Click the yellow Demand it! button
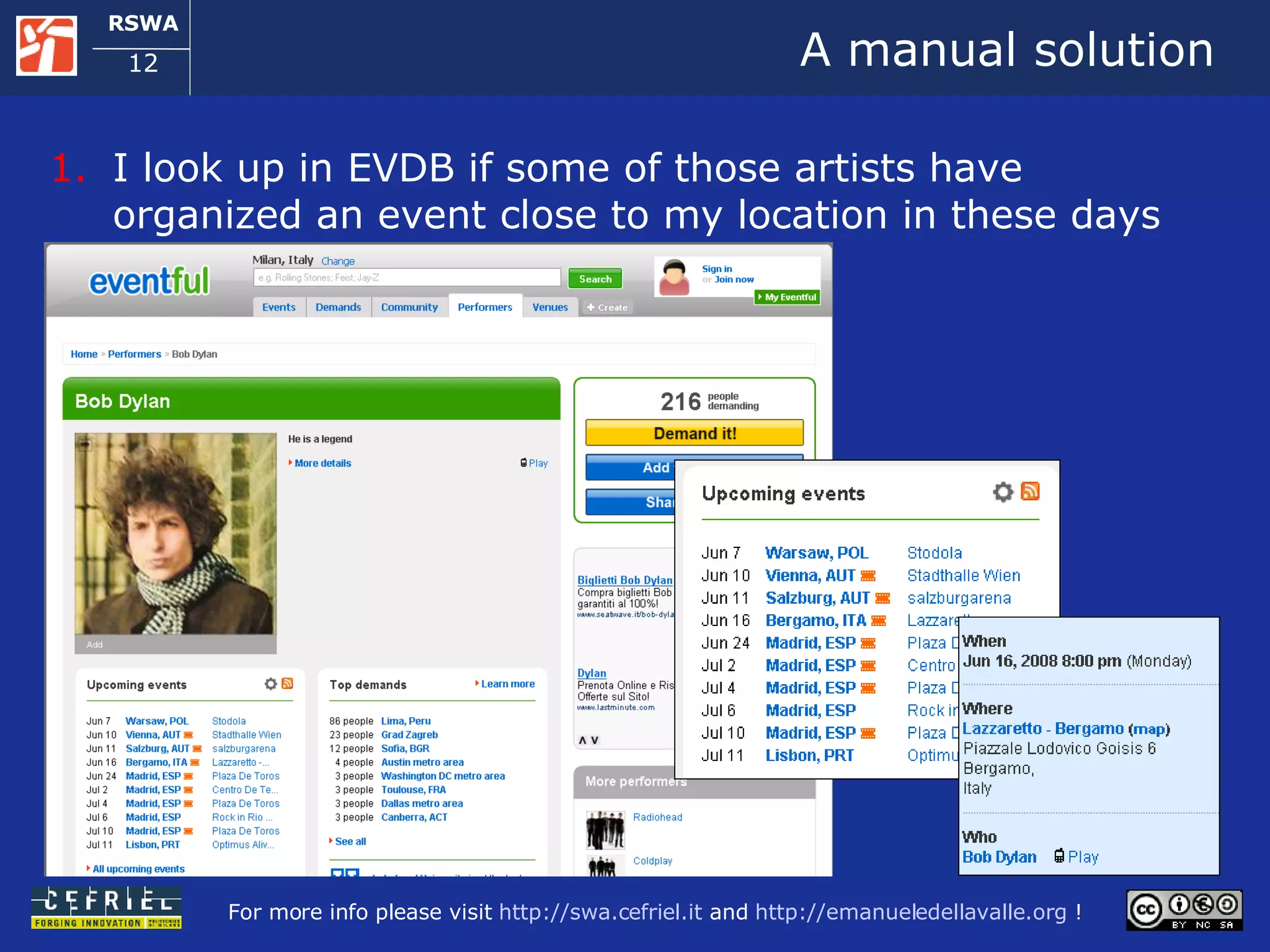The image size is (1270, 952). pyautogui.click(x=695, y=433)
